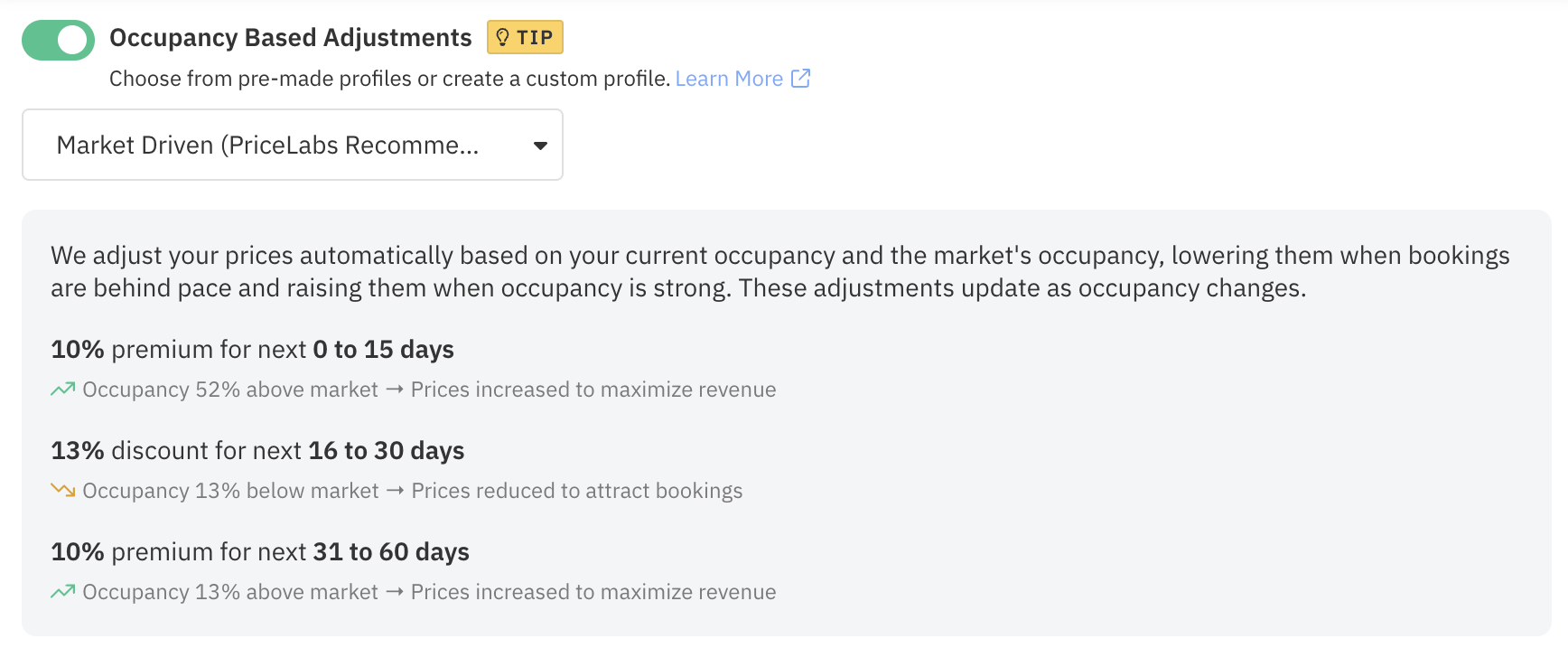Screen dimensions: 1568x667
Task: Follow the Learn More link
Action: [729, 79]
